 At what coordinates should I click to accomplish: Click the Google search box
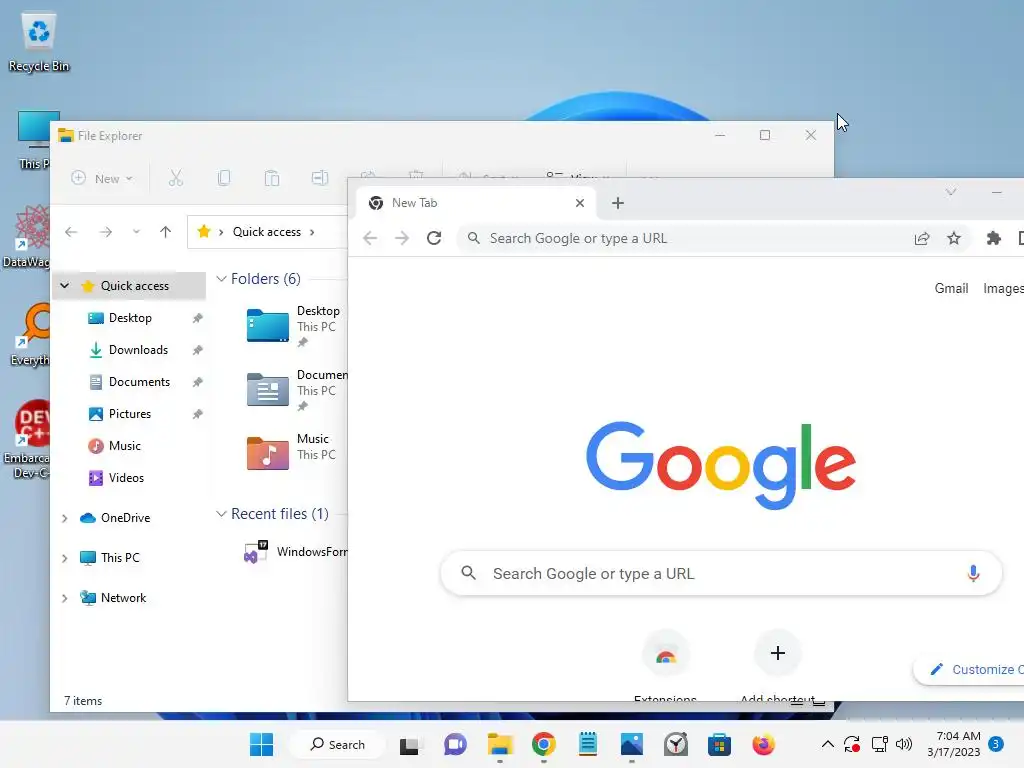pyautogui.click(x=721, y=573)
